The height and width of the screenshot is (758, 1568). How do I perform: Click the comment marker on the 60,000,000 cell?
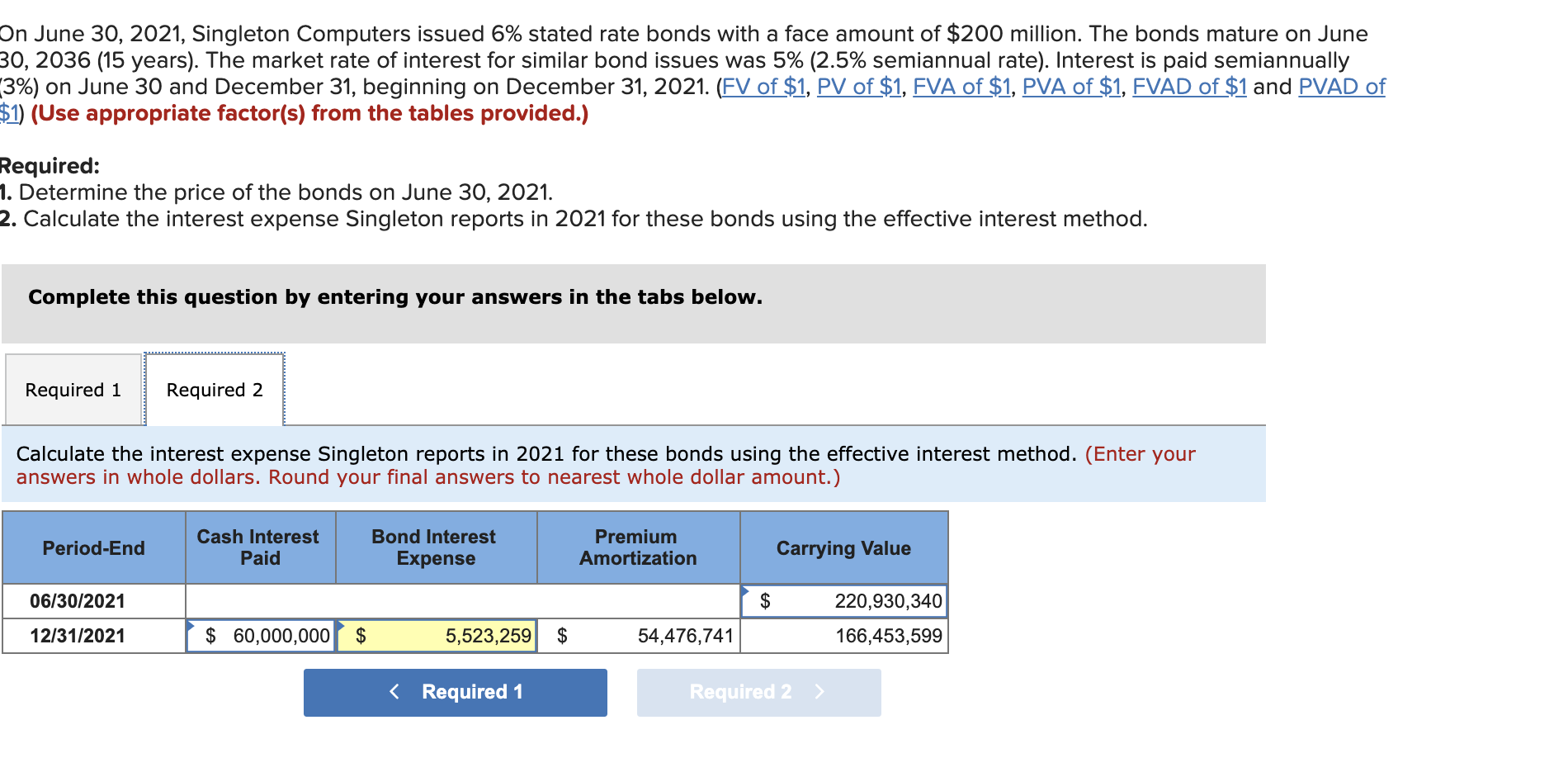click(x=191, y=625)
